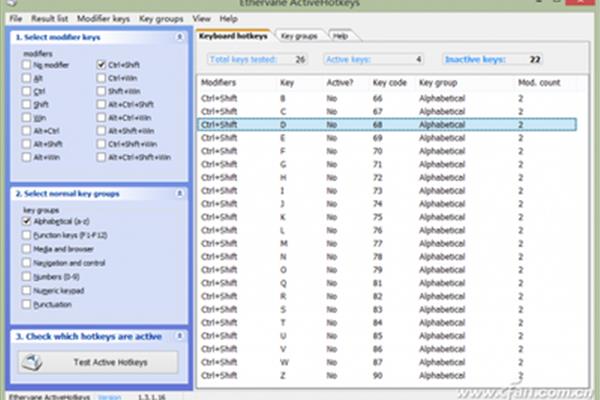Select the highlighted Ctrl+Shift D row
This screenshot has width=600, height=400.
click(387, 124)
